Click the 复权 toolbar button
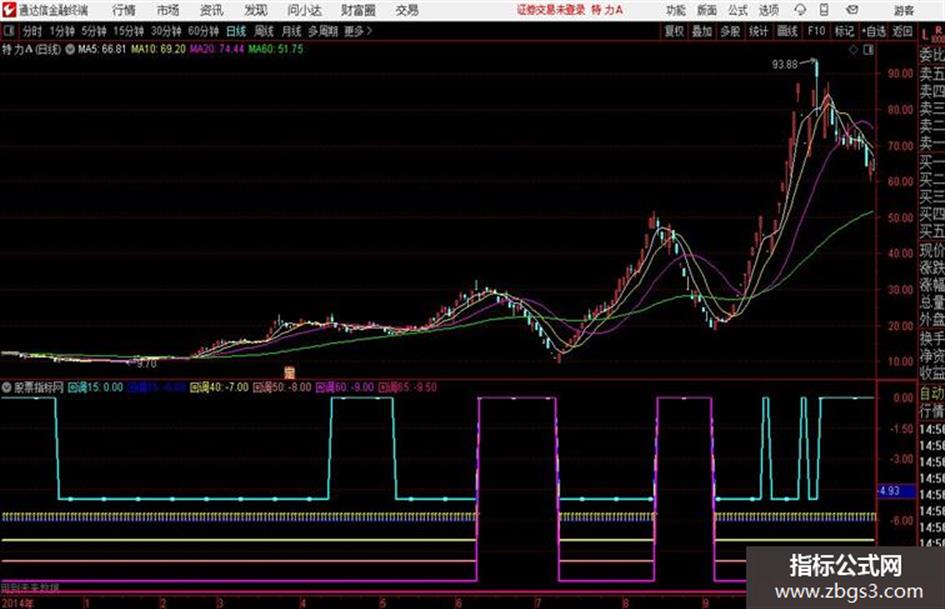The width and height of the screenshot is (945, 609). pos(674,31)
